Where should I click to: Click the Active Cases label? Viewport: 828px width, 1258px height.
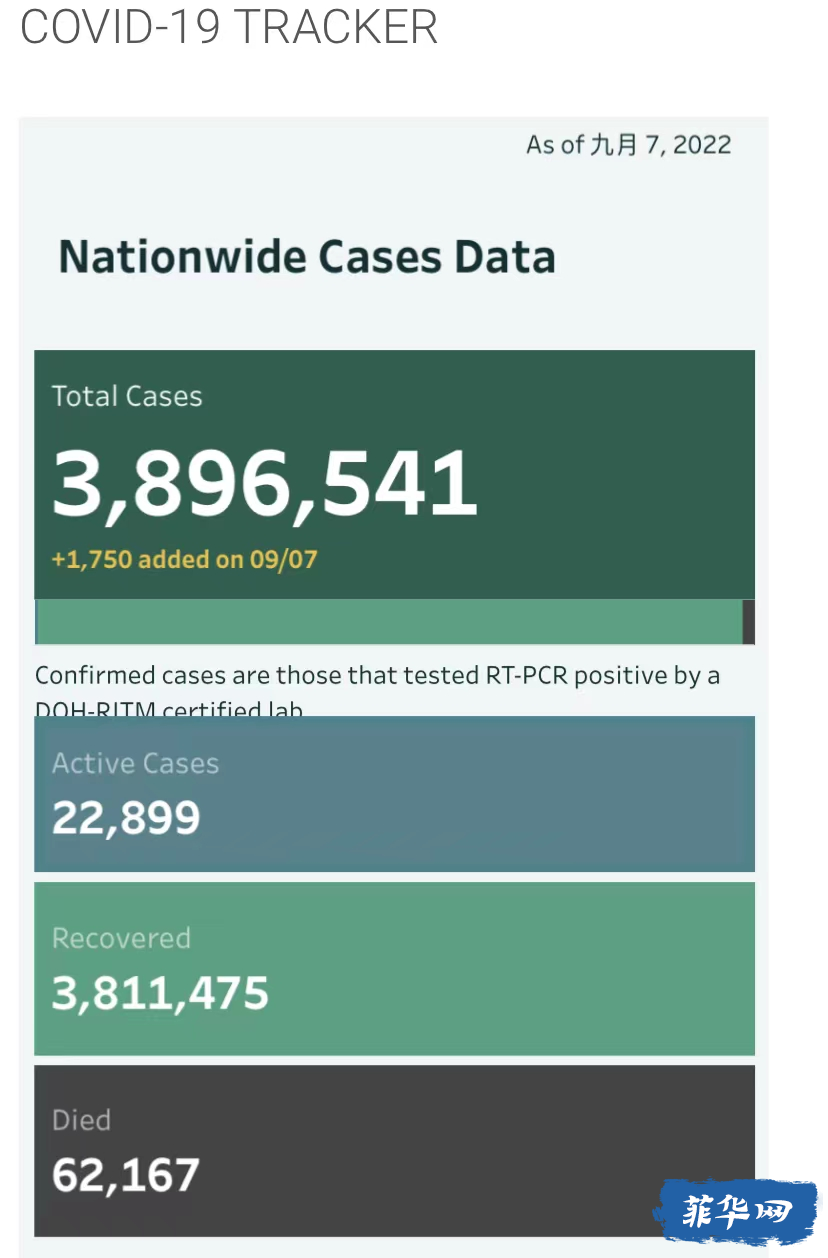tap(135, 763)
